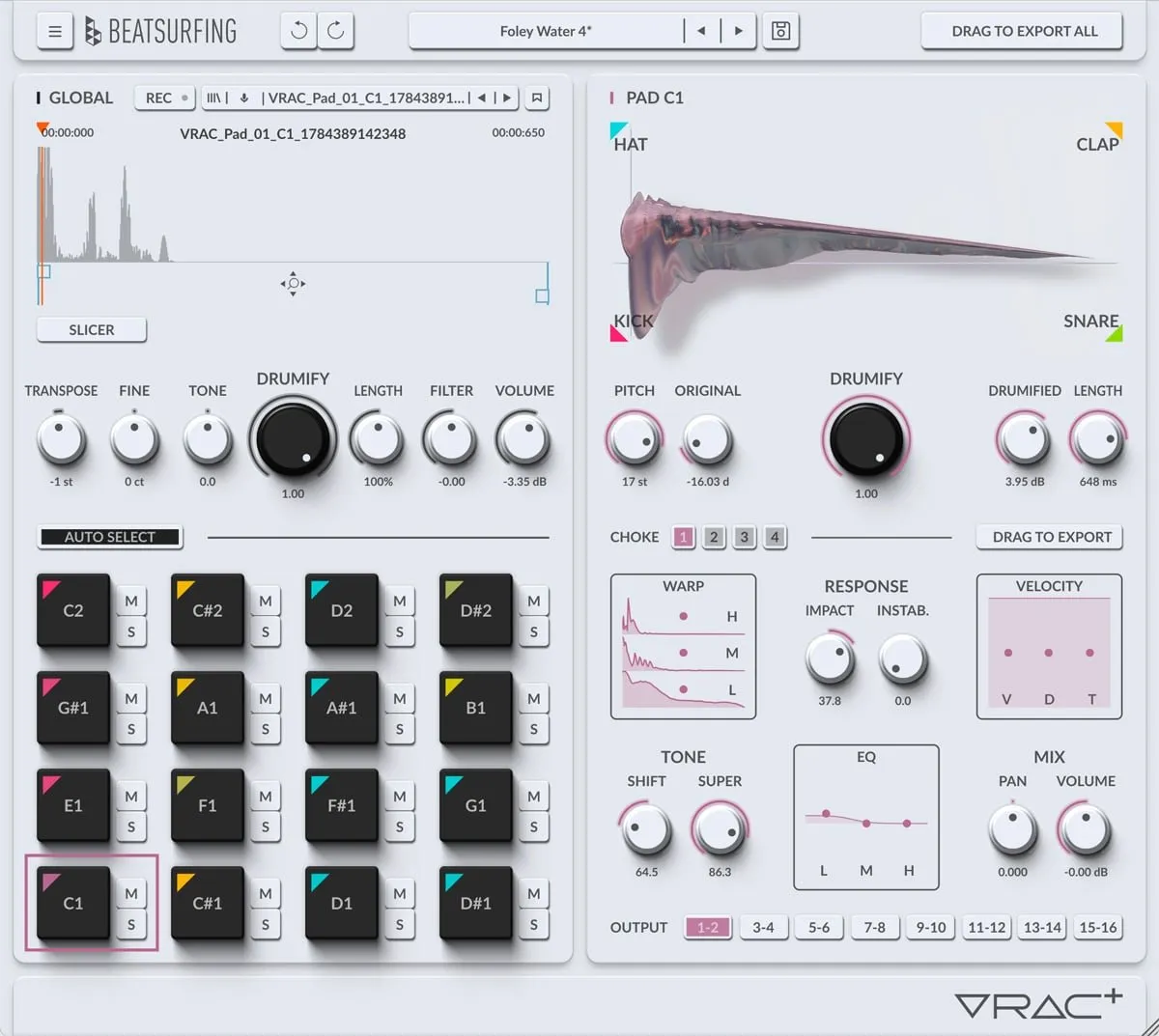
Task: Select output 15-16 tab
Action: point(1098,927)
